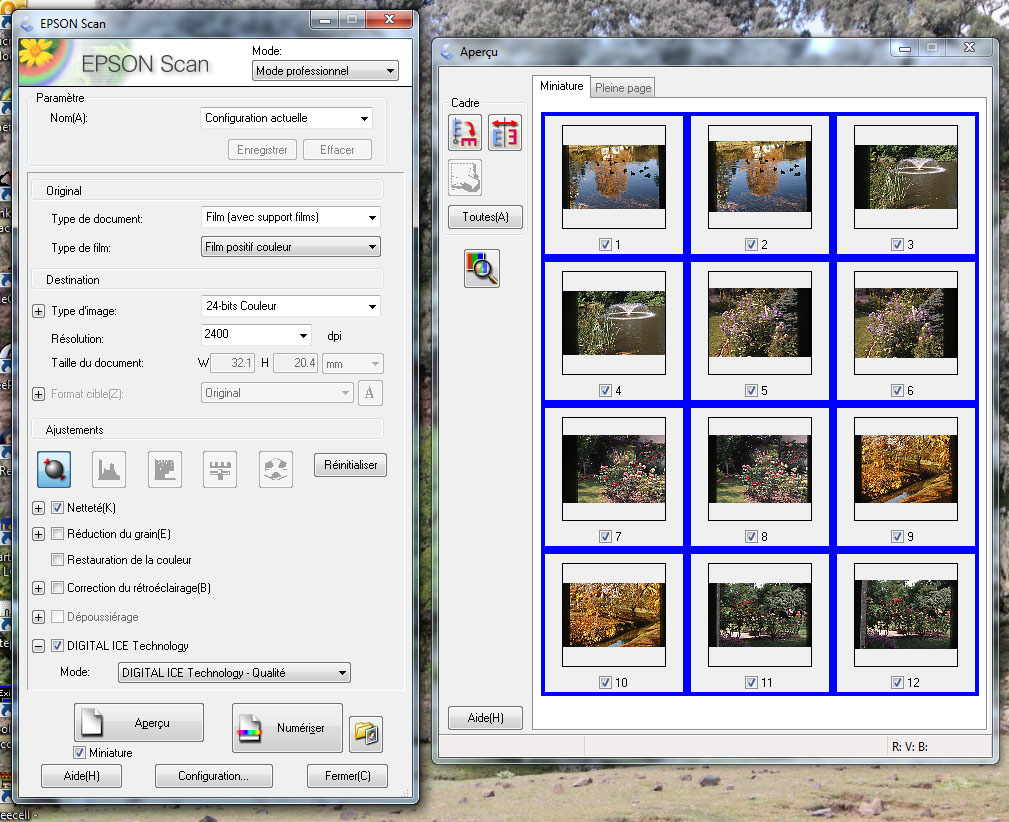Uncheck the Netteté checkbox
Screen dimensions: 1009x822
point(58,508)
